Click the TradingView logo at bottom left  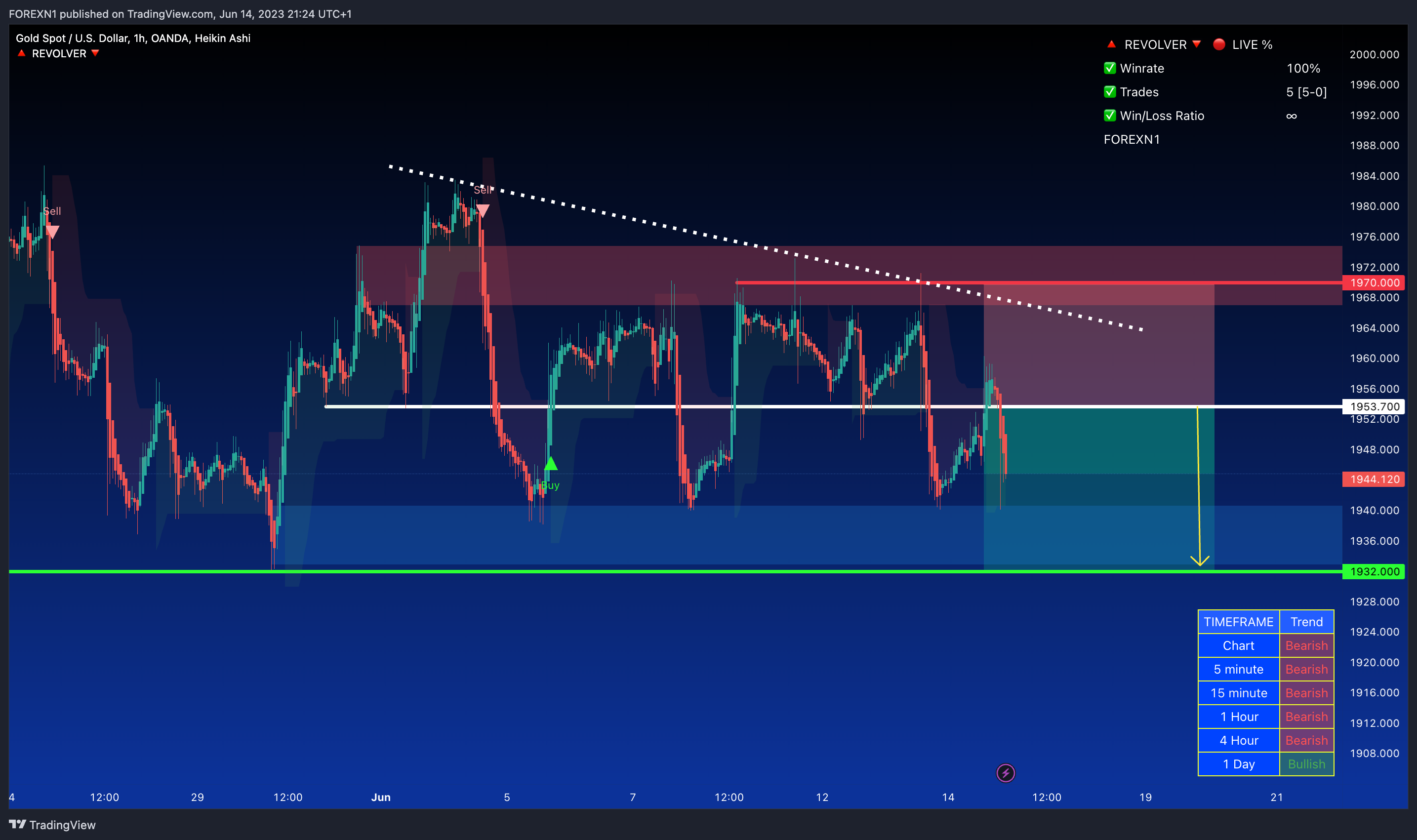pyautogui.click(x=52, y=825)
